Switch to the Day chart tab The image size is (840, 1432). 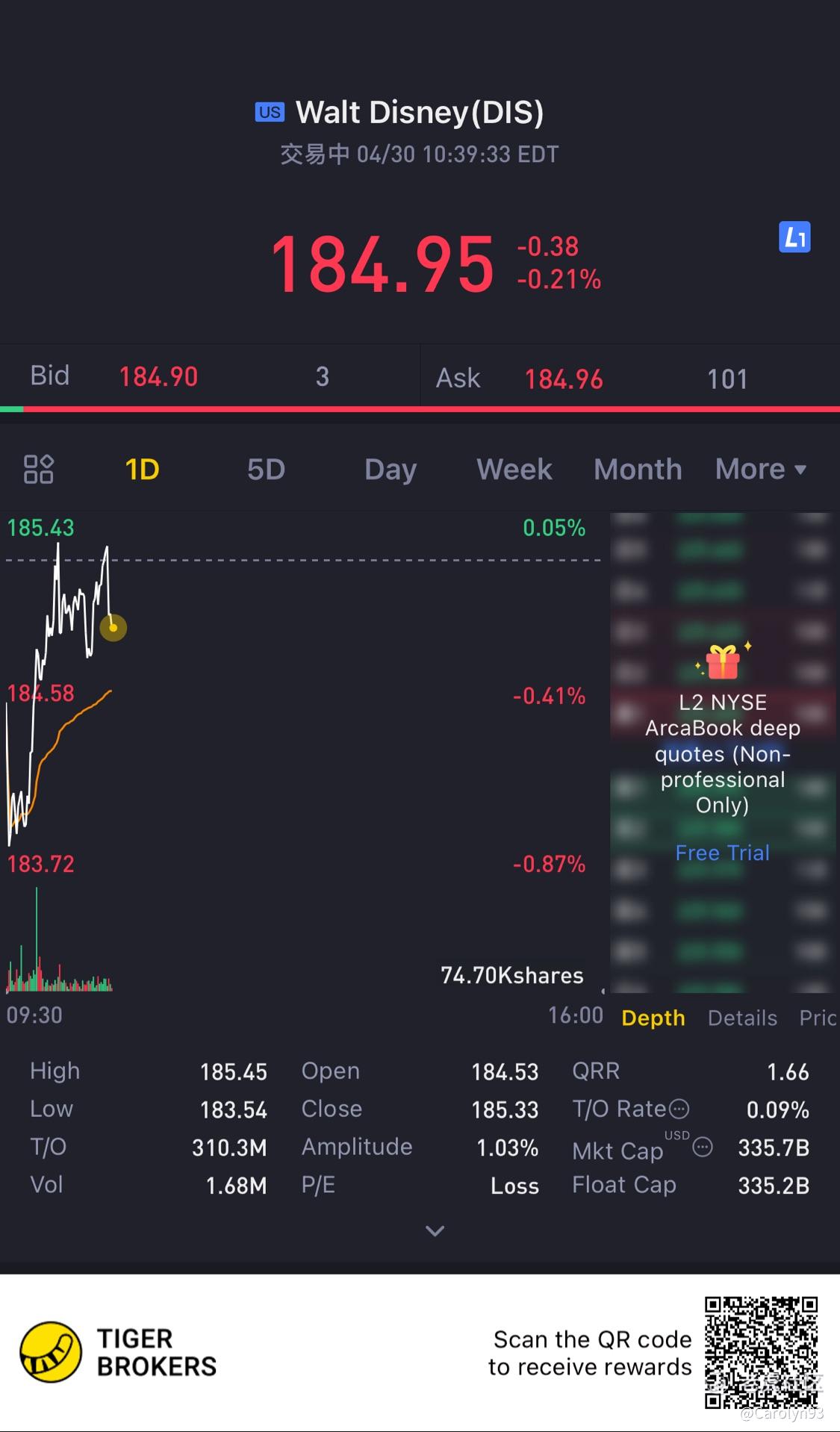[x=391, y=470]
